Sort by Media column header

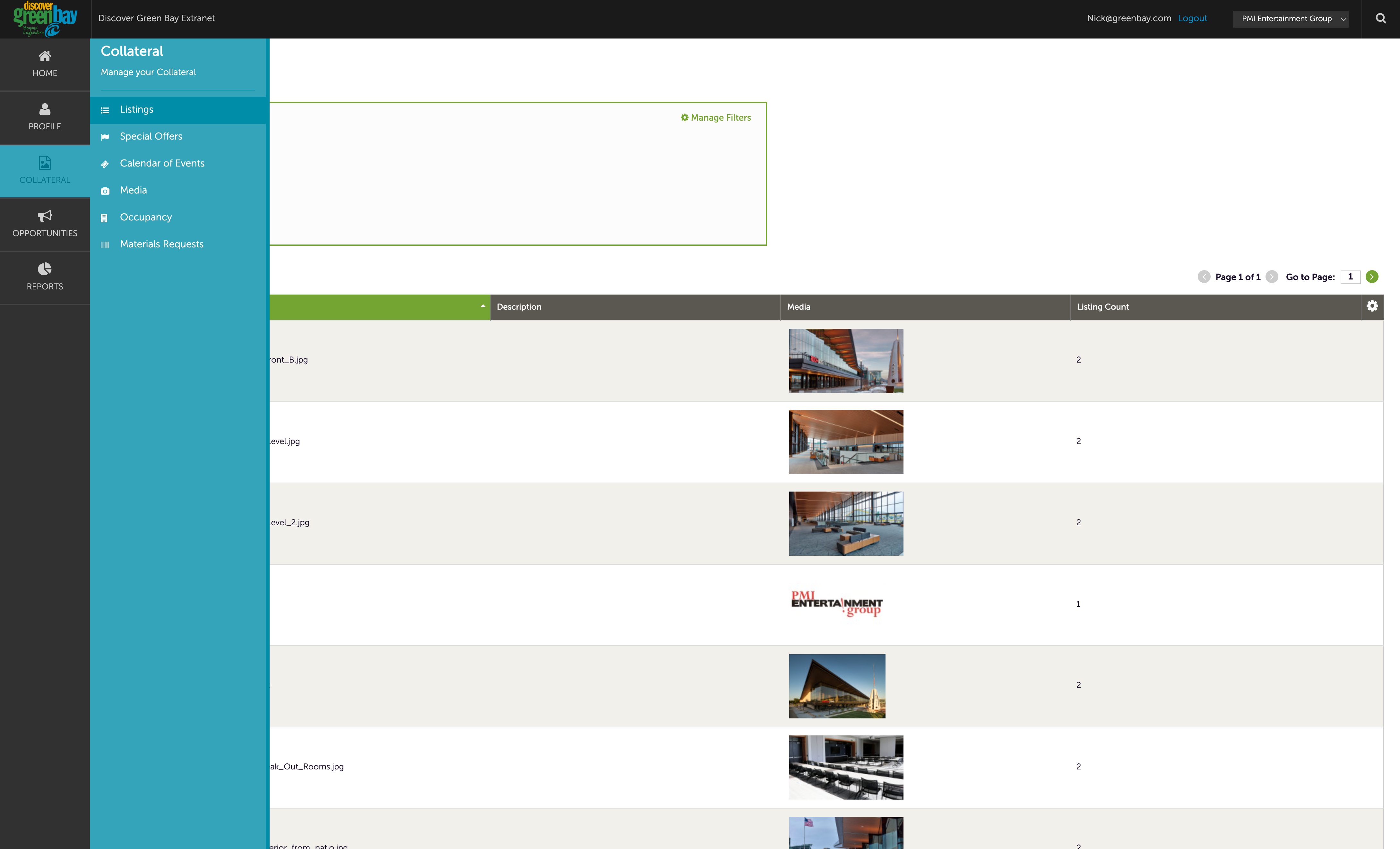tap(925, 307)
